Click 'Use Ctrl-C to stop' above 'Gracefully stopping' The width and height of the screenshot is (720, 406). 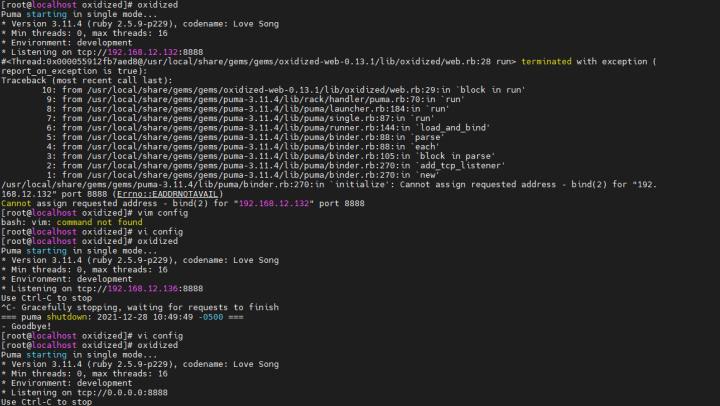[46, 298]
